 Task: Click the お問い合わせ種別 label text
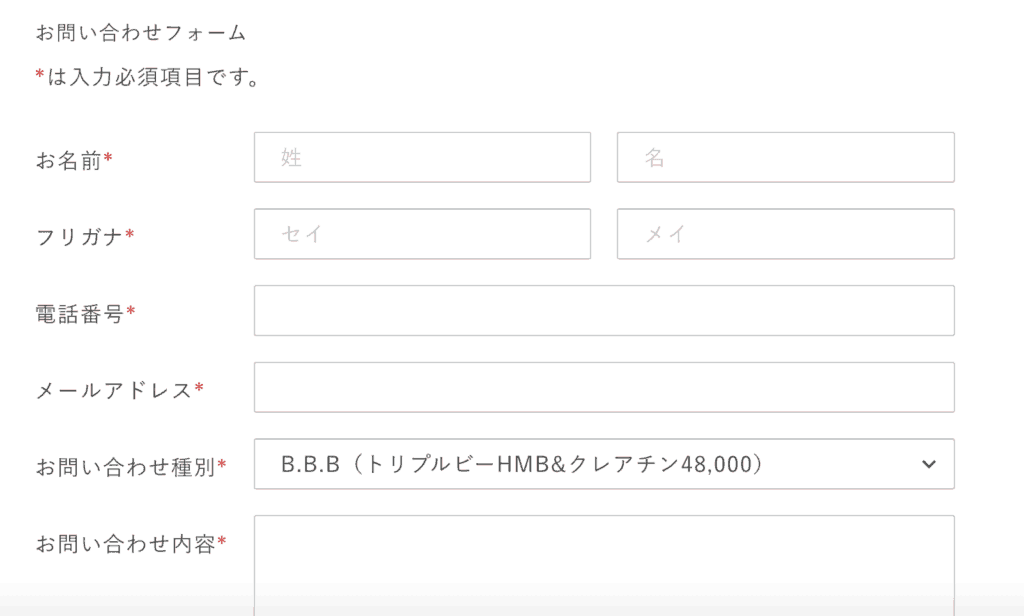click(125, 467)
